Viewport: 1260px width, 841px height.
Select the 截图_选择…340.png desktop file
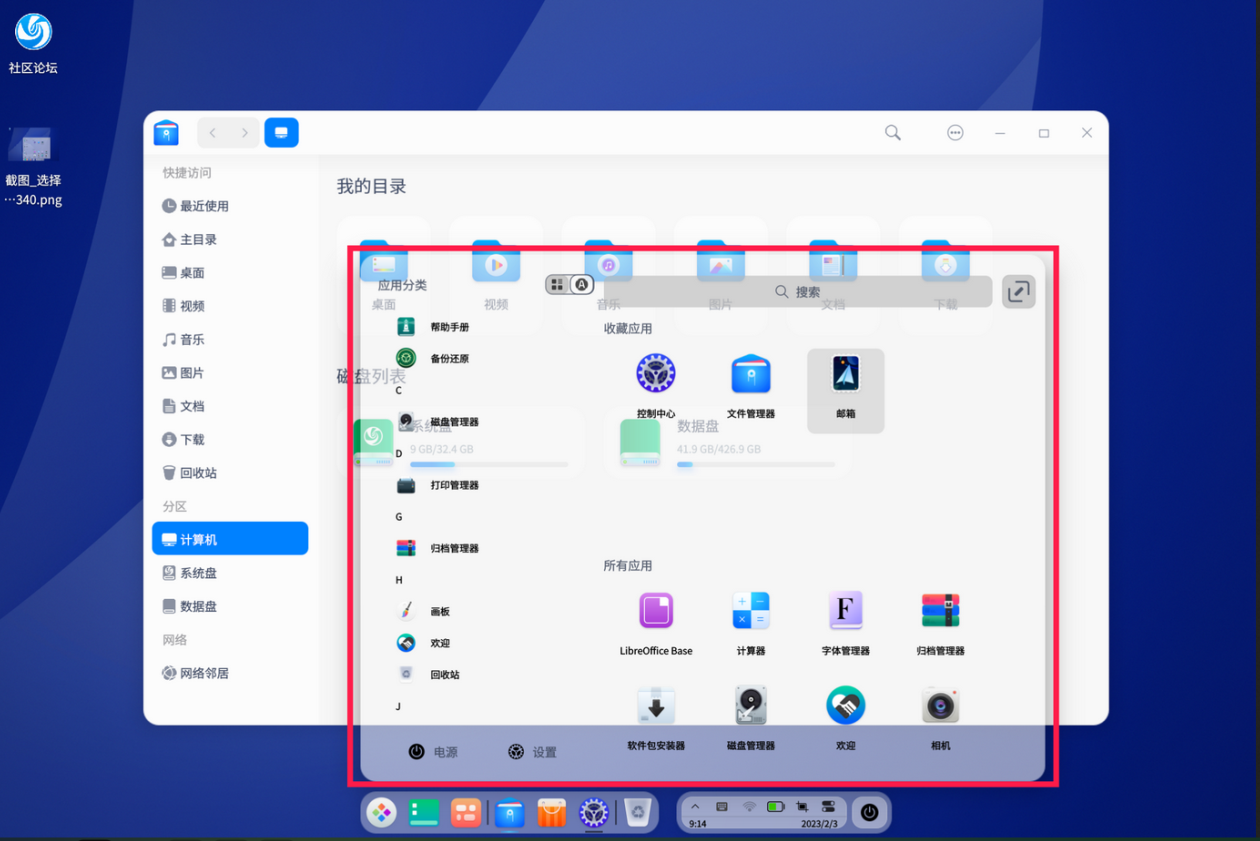(x=33, y=166)
